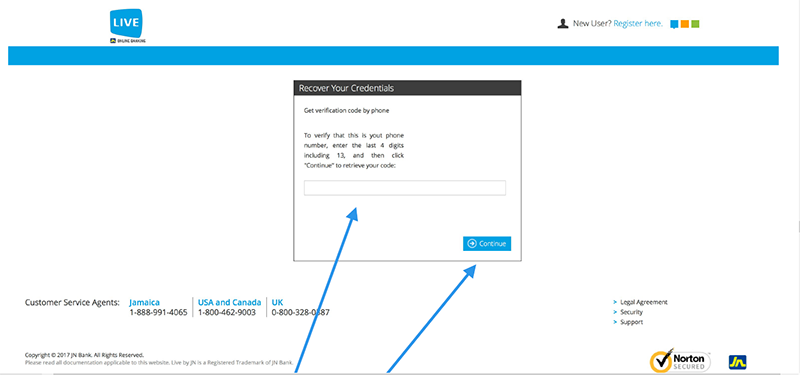Select the UK customer service link
This screenshot has height=375, width=800.
[x=278, y=303]
